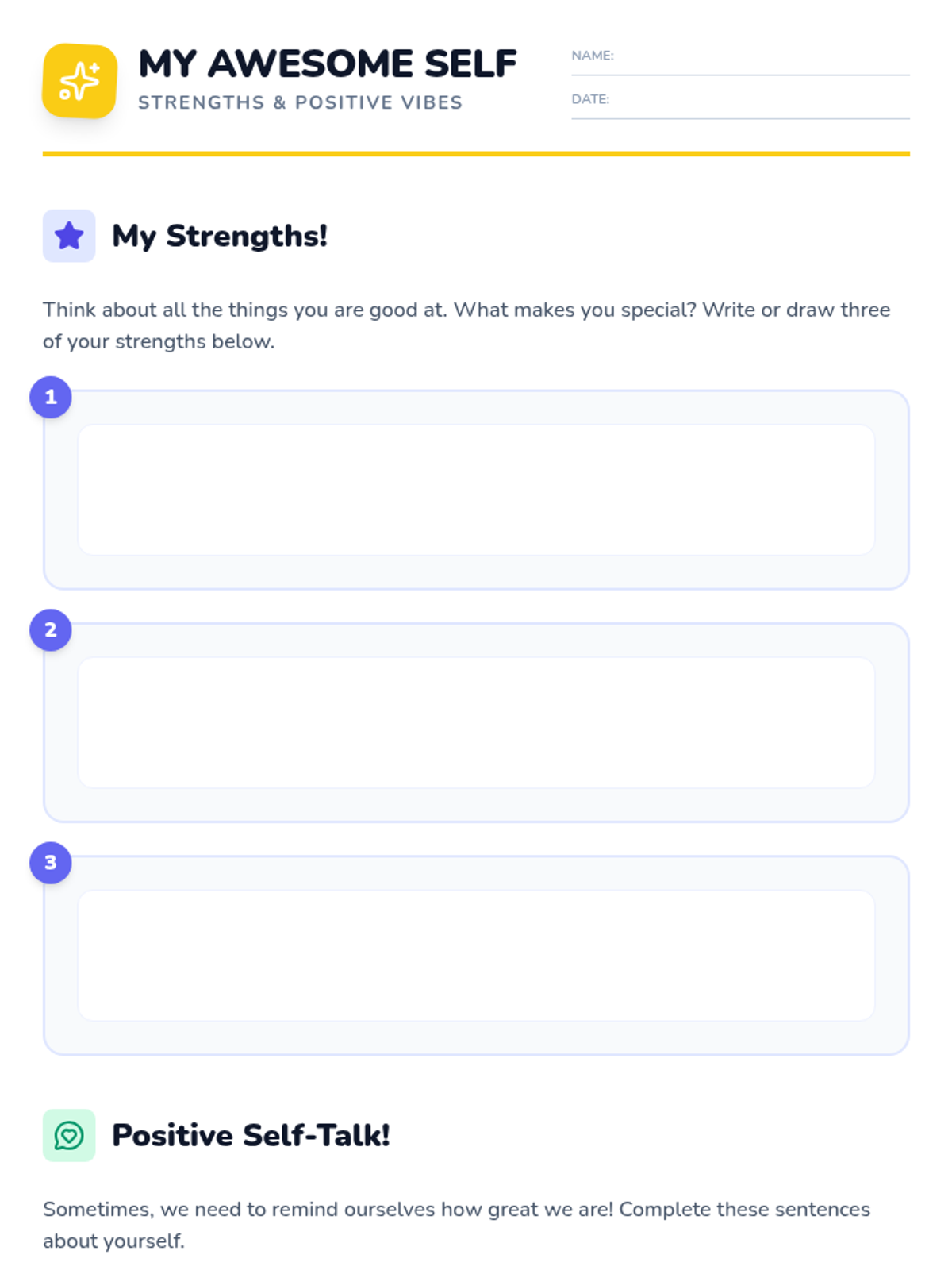
Task: Click the My Strengths! section heading
Action: pos(220,236)
